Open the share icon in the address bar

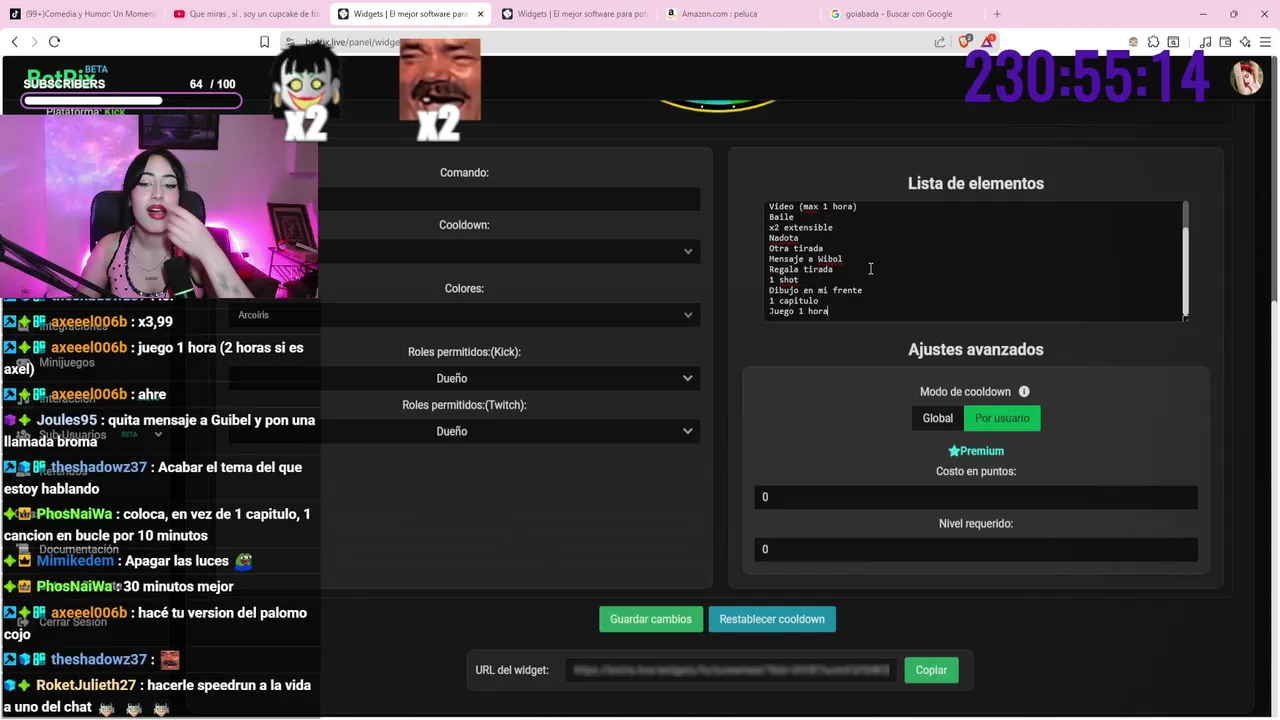click(x=940, y=42)
